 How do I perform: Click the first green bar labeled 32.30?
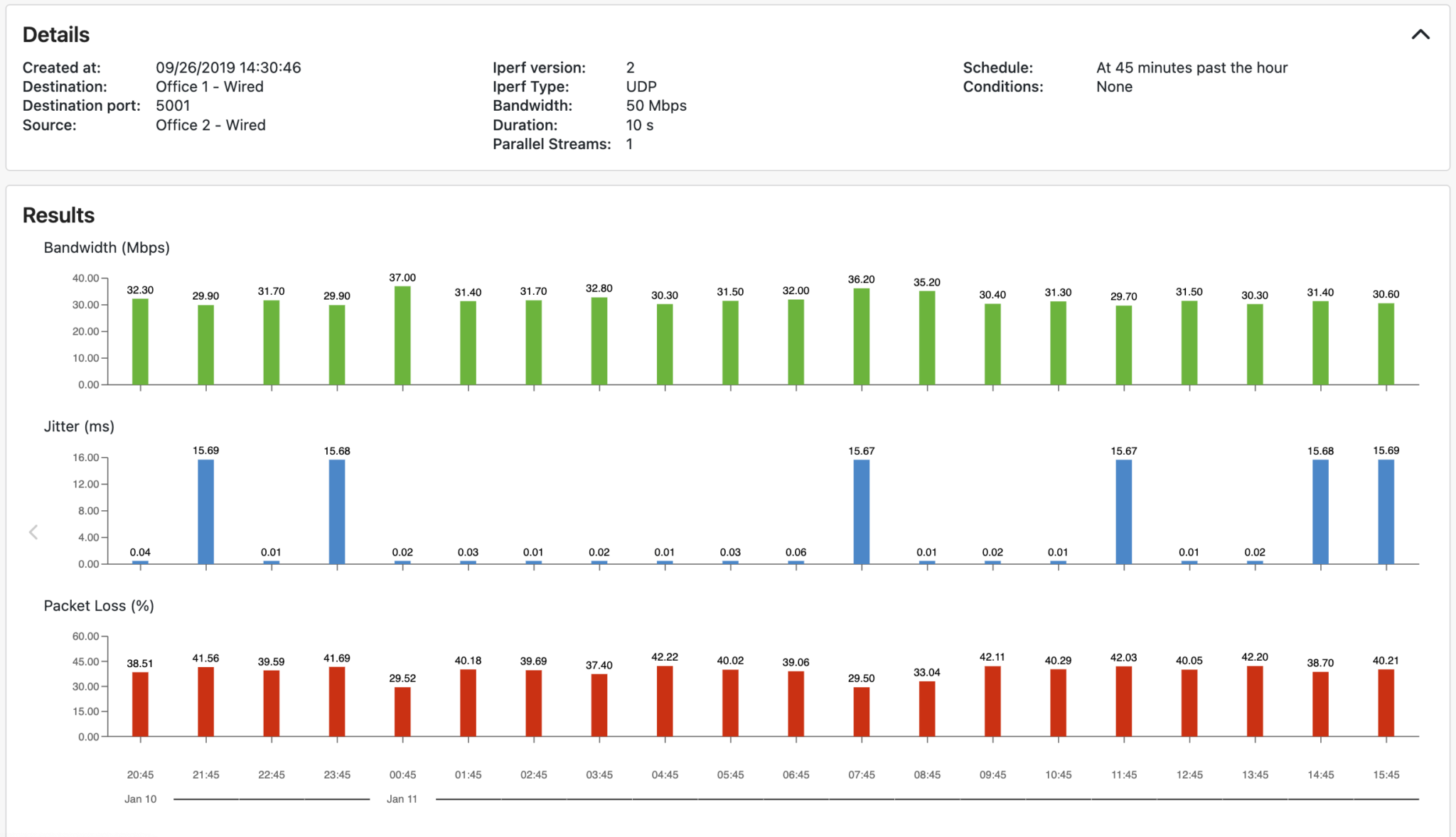pos(140,341)
